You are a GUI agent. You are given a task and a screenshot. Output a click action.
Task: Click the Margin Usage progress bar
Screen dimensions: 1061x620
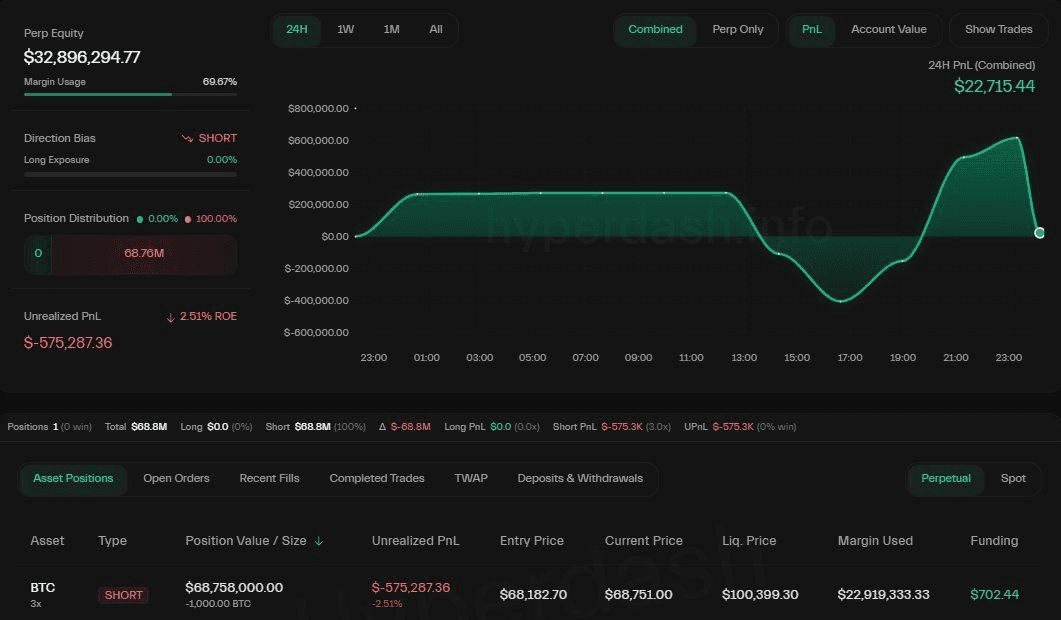130,95
